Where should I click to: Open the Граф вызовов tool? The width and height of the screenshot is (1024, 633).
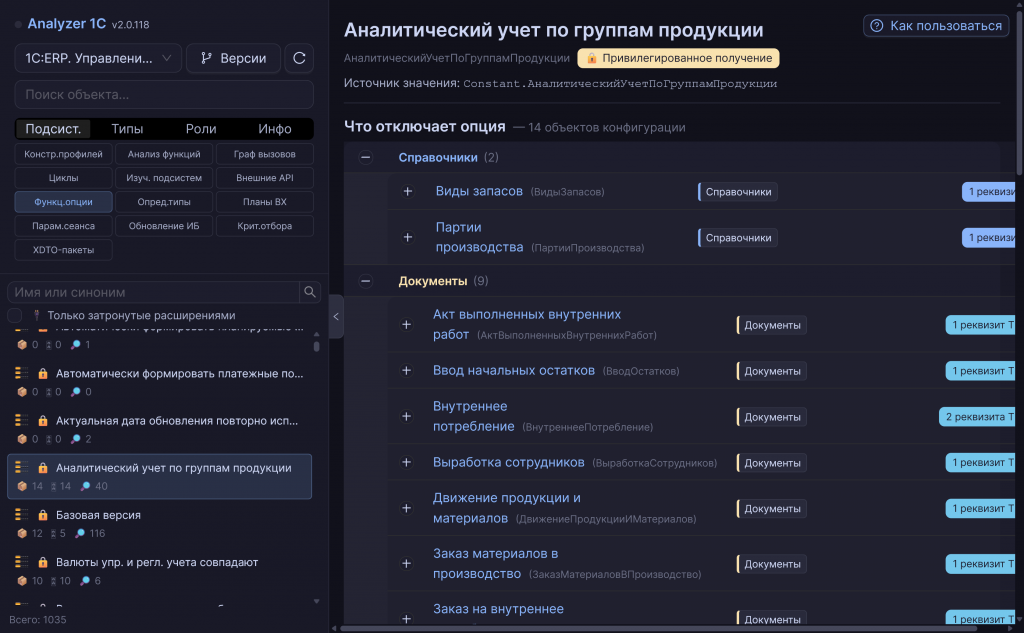[264, 154]
